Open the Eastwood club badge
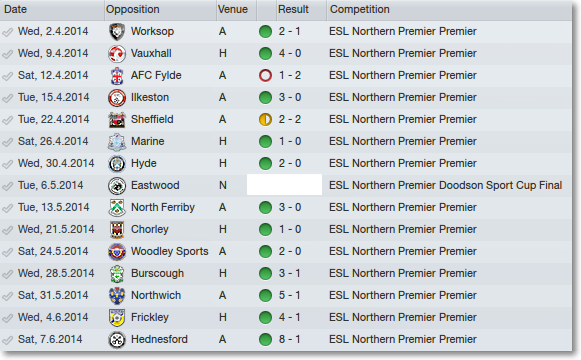The height and width of the screenshot is (360, 581). point(117,186)
